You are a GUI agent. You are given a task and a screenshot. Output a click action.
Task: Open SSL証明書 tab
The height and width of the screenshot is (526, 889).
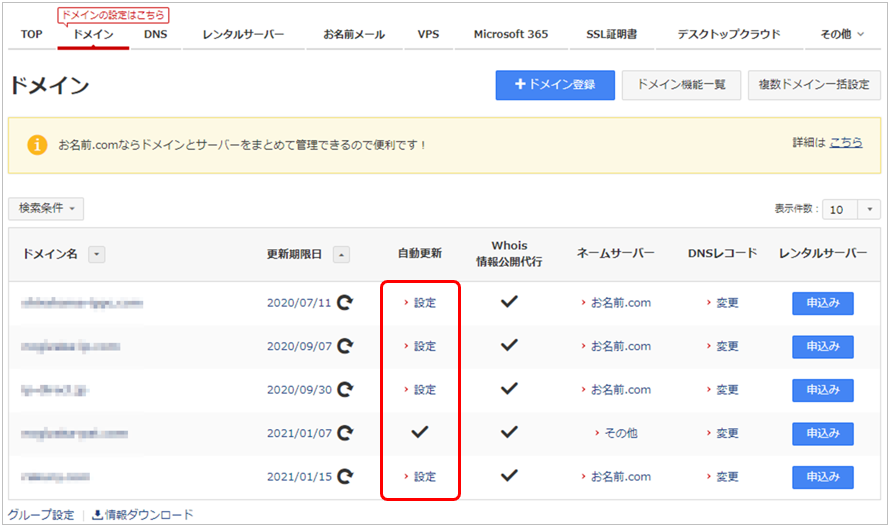611,35
